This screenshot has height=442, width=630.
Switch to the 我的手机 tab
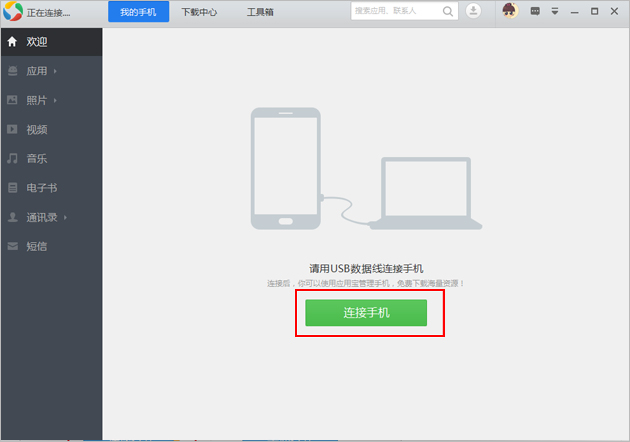tap(138, 12)
